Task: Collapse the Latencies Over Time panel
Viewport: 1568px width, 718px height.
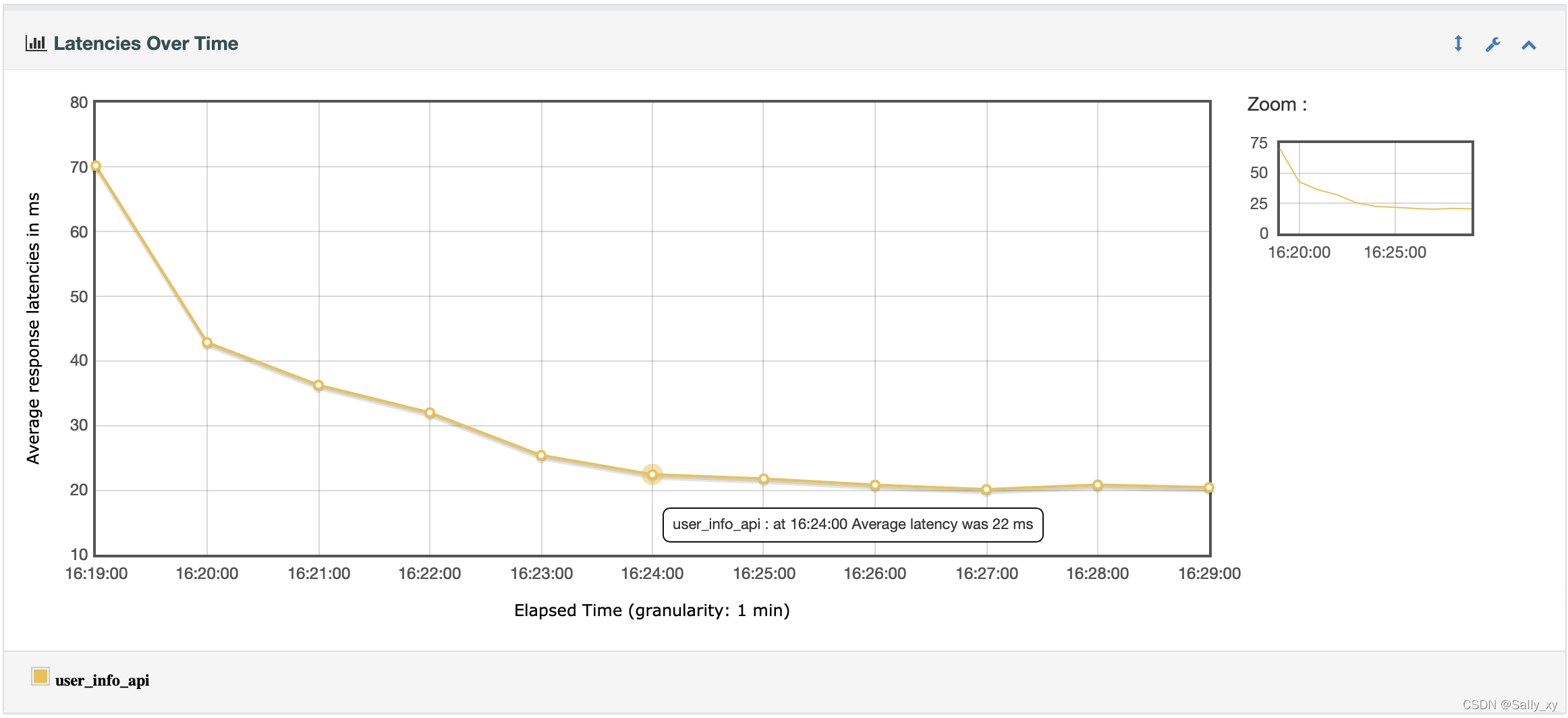Action: tap(1529, 45)
